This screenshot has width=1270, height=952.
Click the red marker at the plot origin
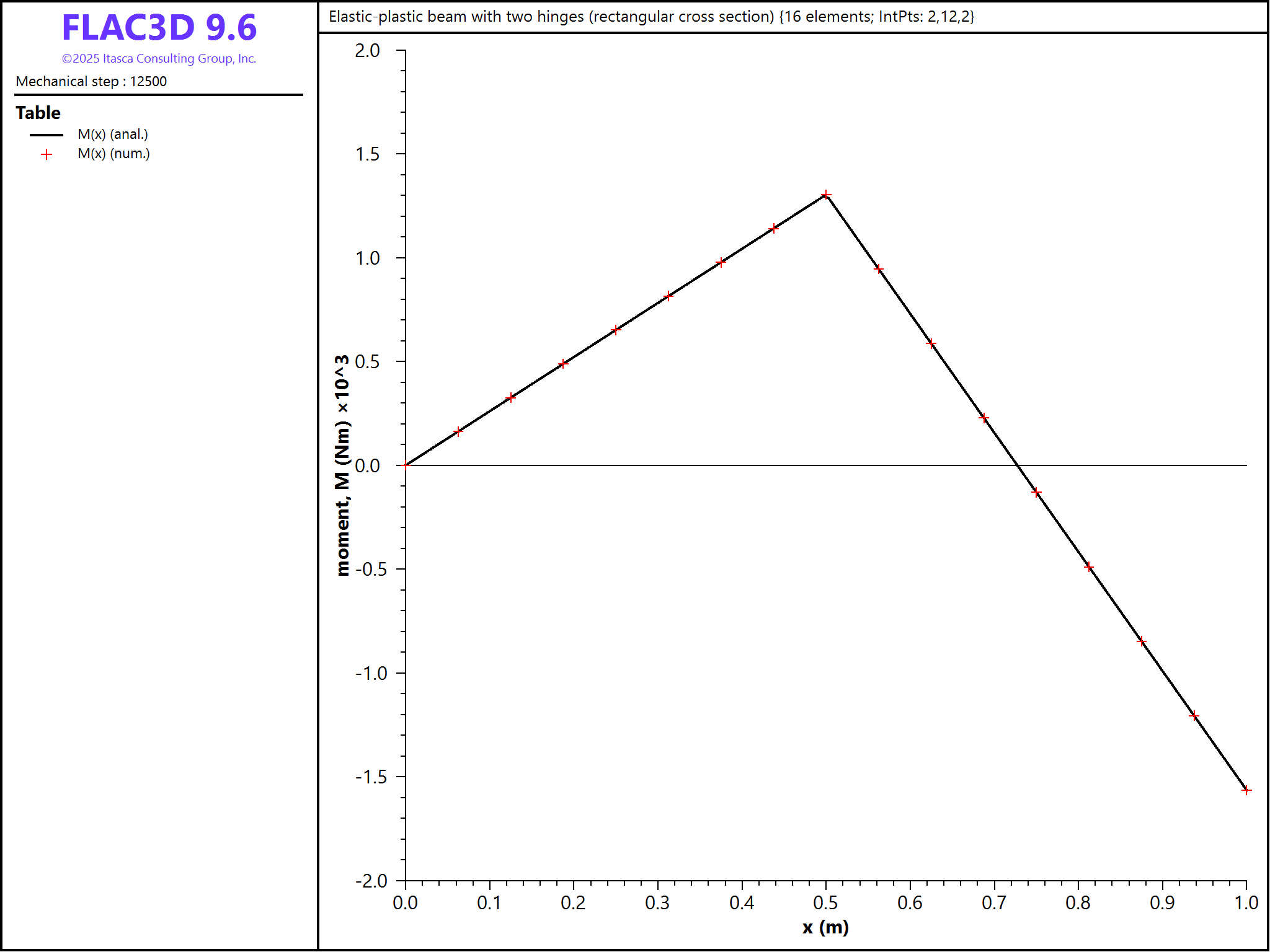click(x=406, y=465)
